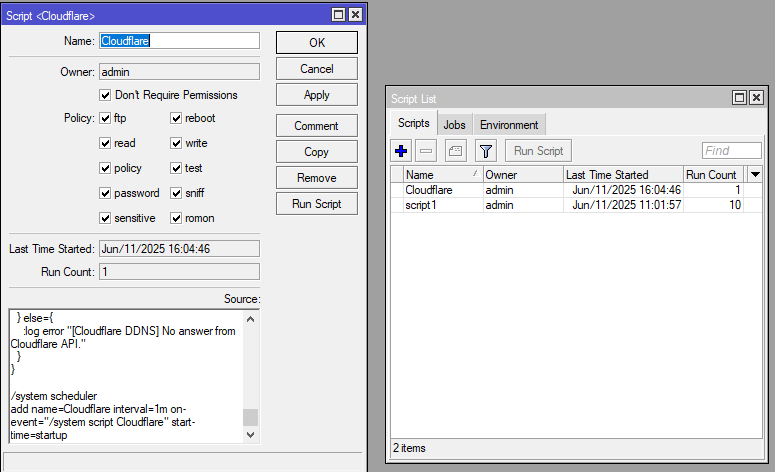
Task: Sort the list by the Name column header
Action: click(443, 174)
